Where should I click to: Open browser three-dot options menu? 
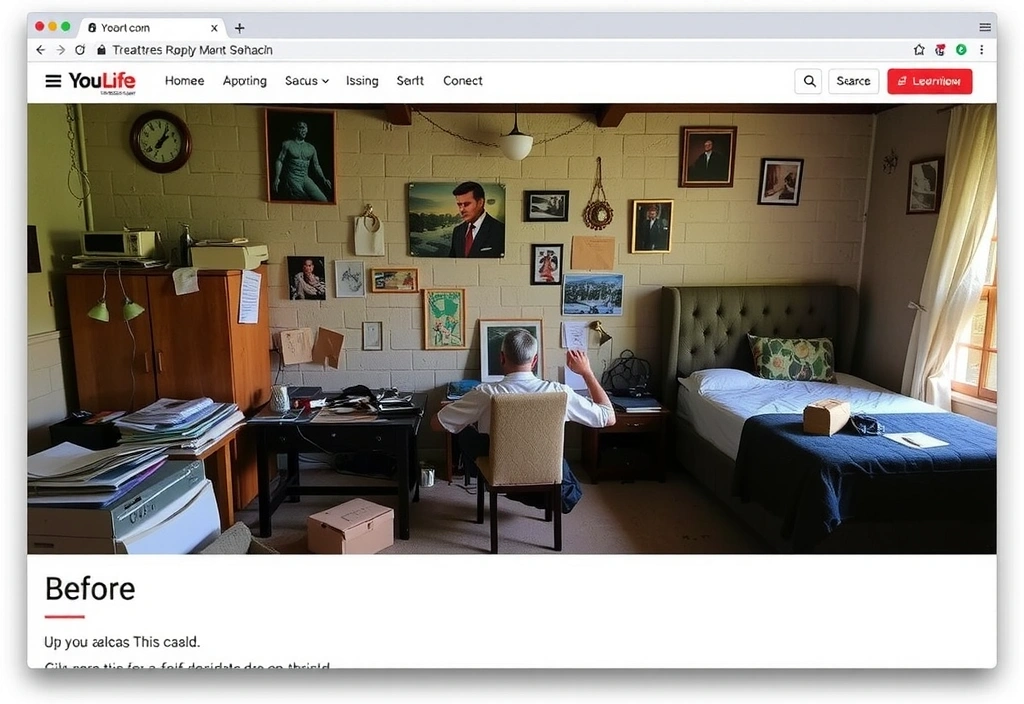pyautogui.click(x=982, y=50)
